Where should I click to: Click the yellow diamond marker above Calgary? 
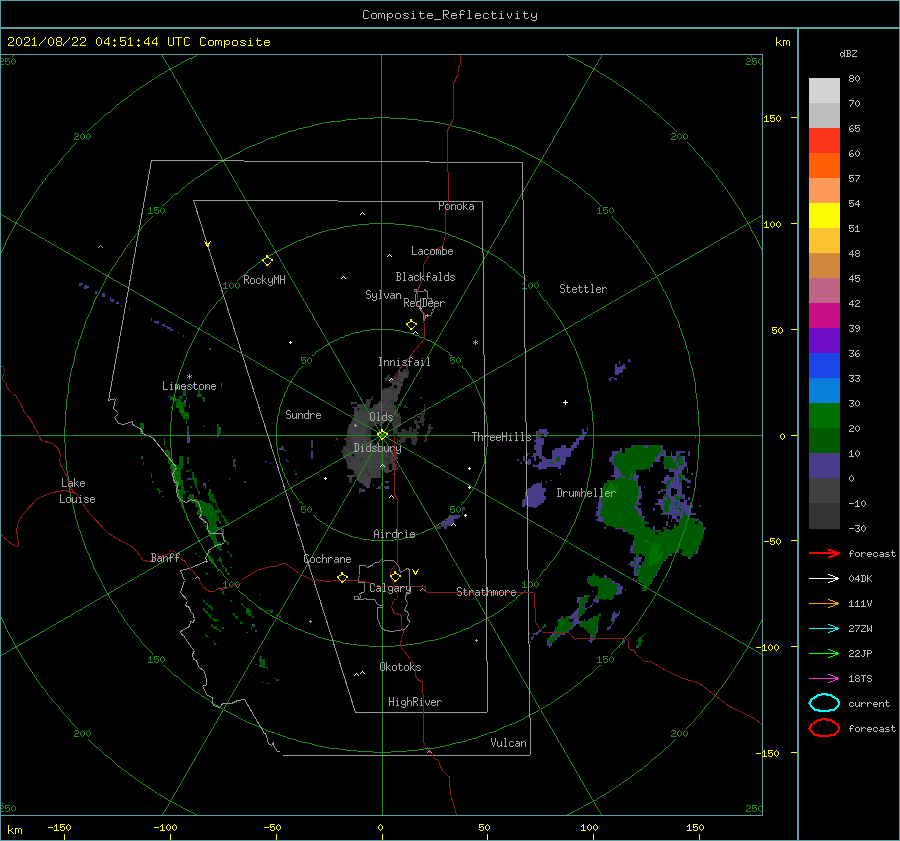[395, 576]
